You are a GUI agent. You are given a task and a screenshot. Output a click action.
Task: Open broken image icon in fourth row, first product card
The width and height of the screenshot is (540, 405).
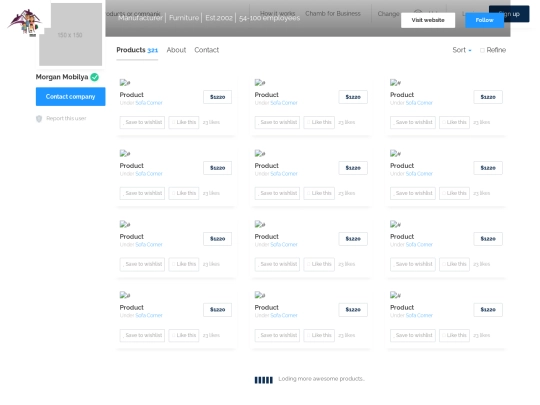coord(125,295)
